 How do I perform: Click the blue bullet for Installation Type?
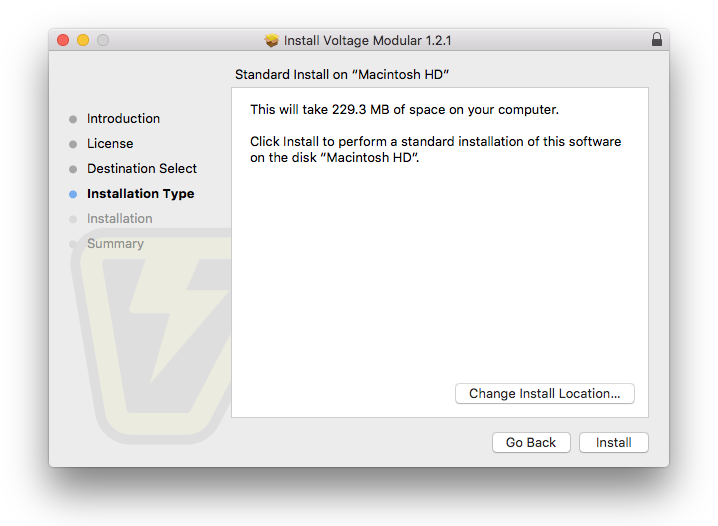pos(73,194)
